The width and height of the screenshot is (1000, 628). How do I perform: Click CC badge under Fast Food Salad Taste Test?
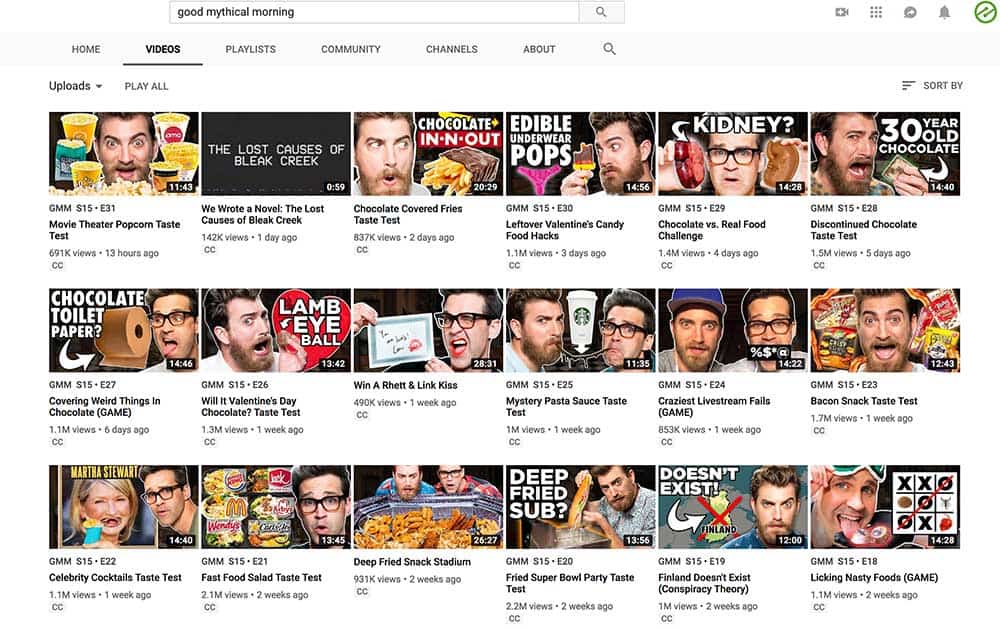click(210, 608)
